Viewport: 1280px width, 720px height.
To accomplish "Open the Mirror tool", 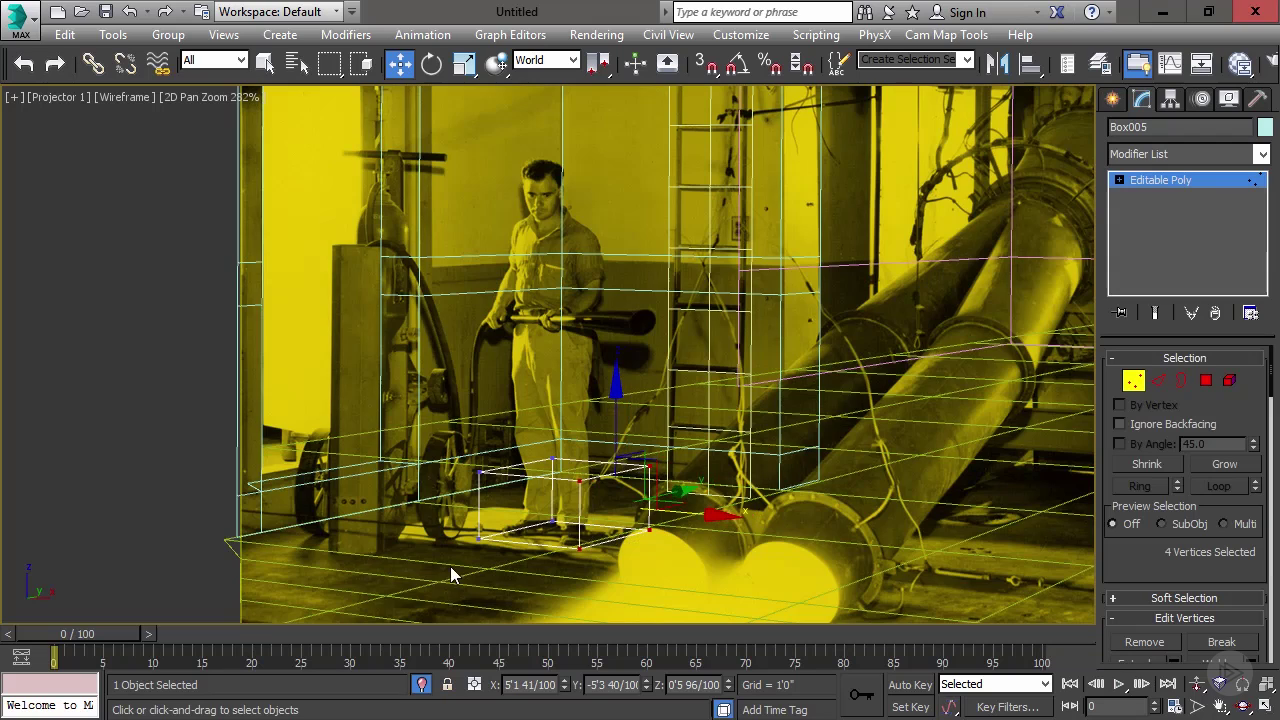I will pos(997,64).
